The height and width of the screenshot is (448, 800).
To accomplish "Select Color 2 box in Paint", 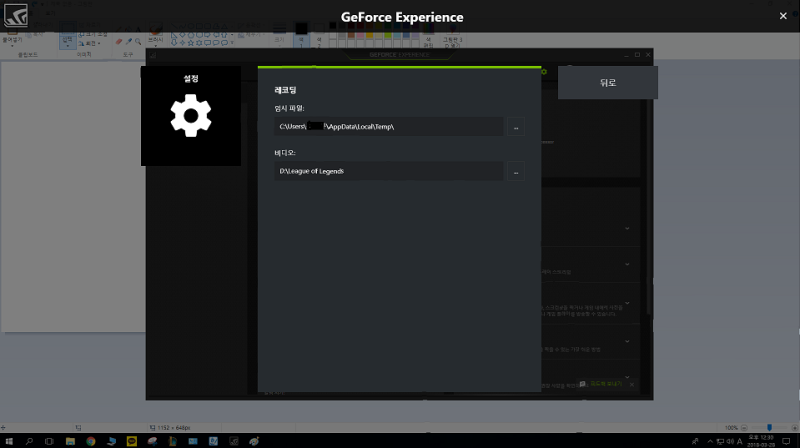I will point(319,34).
